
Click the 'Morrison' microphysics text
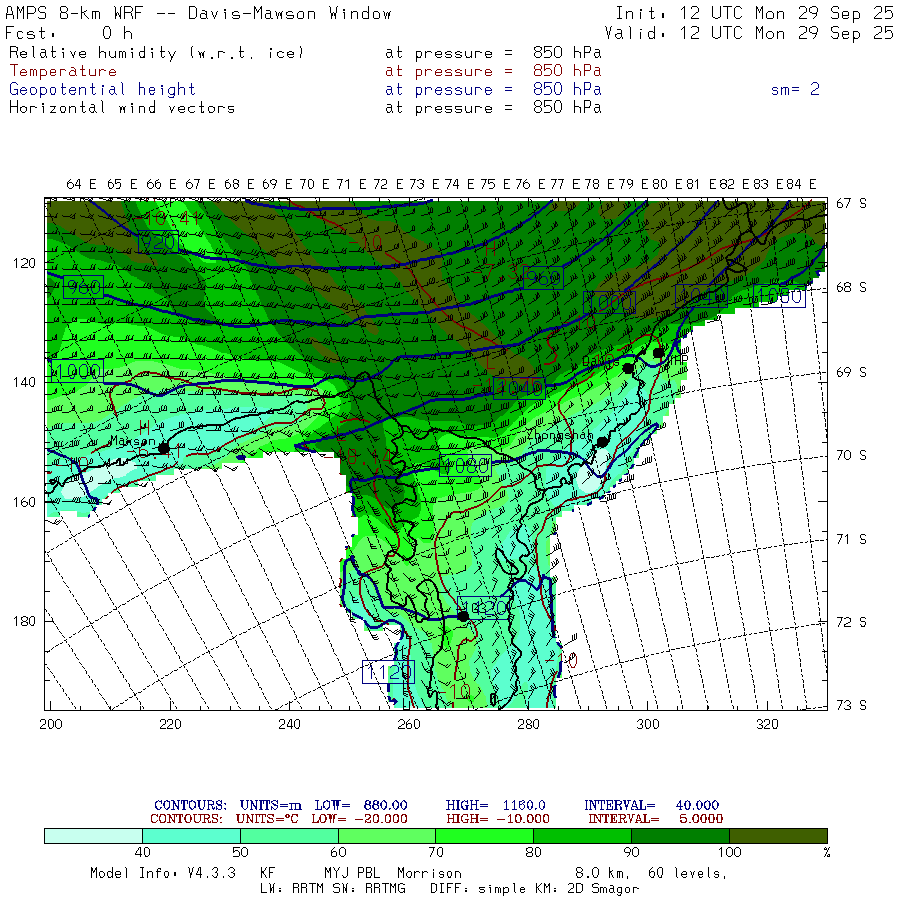click(x=429, y=874)
